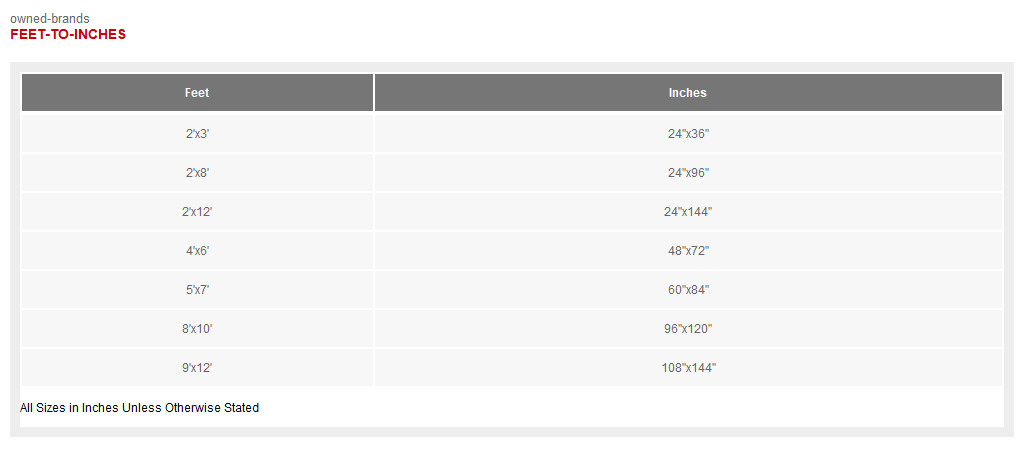Click the 24"x96" inches value
1024x452 pixels.
(688, 172)
